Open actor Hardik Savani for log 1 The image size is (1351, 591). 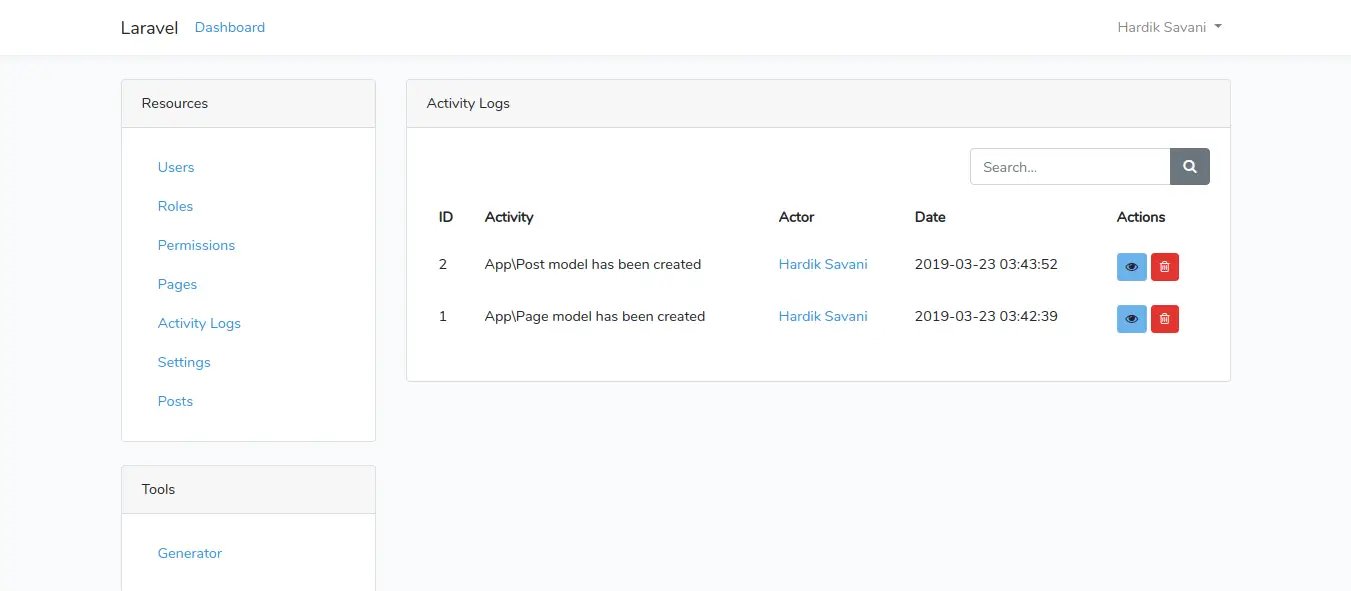pyautogui.click(x=823, y=316)
